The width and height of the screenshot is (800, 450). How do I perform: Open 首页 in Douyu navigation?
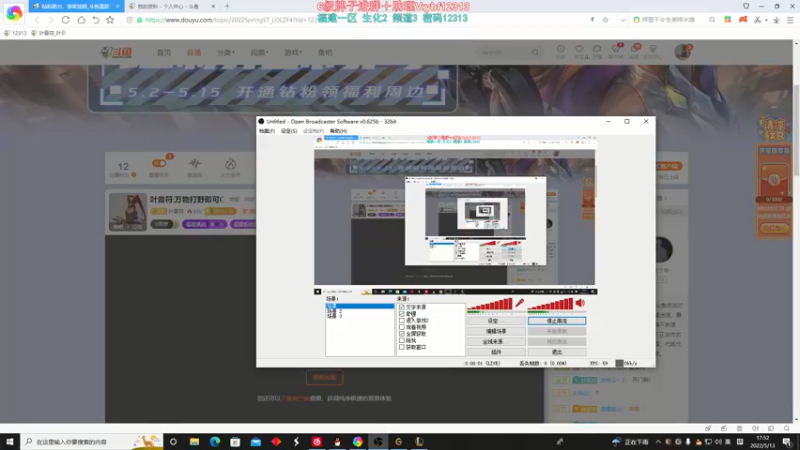[164, 52]
